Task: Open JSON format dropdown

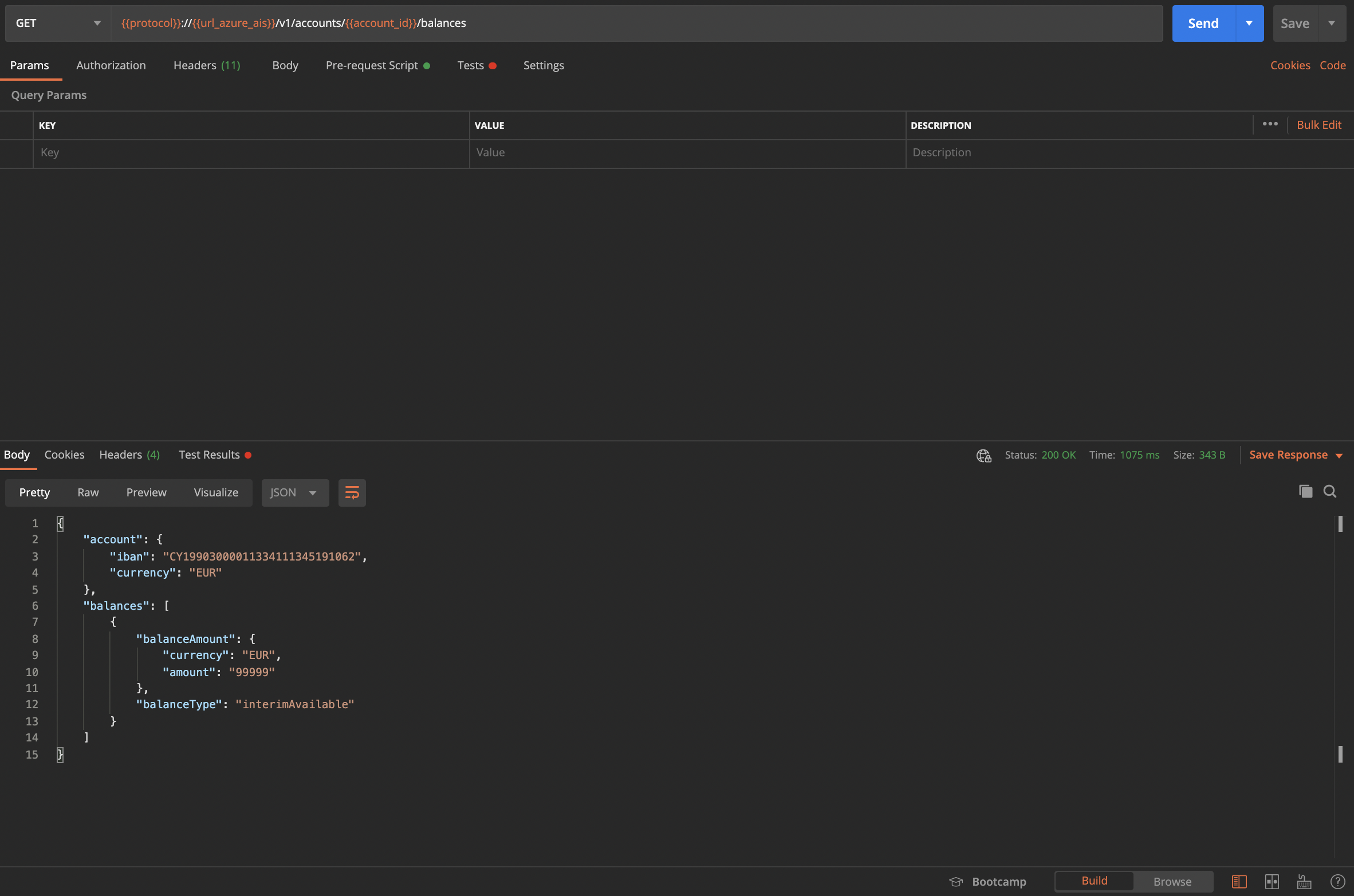Action: [x=294, y=492]
